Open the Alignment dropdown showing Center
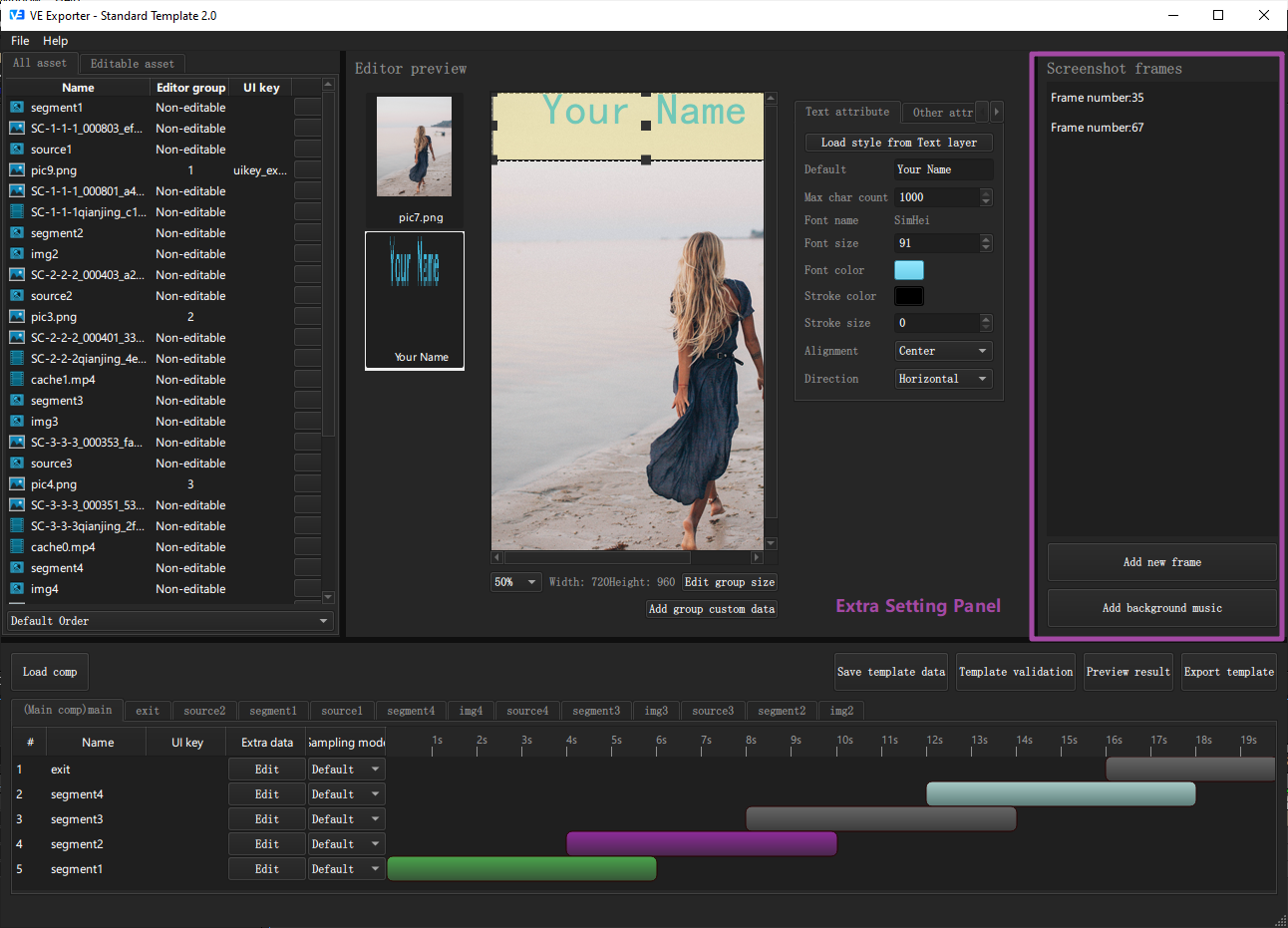This screenshot has height=928, width=1288. (943, 351)
